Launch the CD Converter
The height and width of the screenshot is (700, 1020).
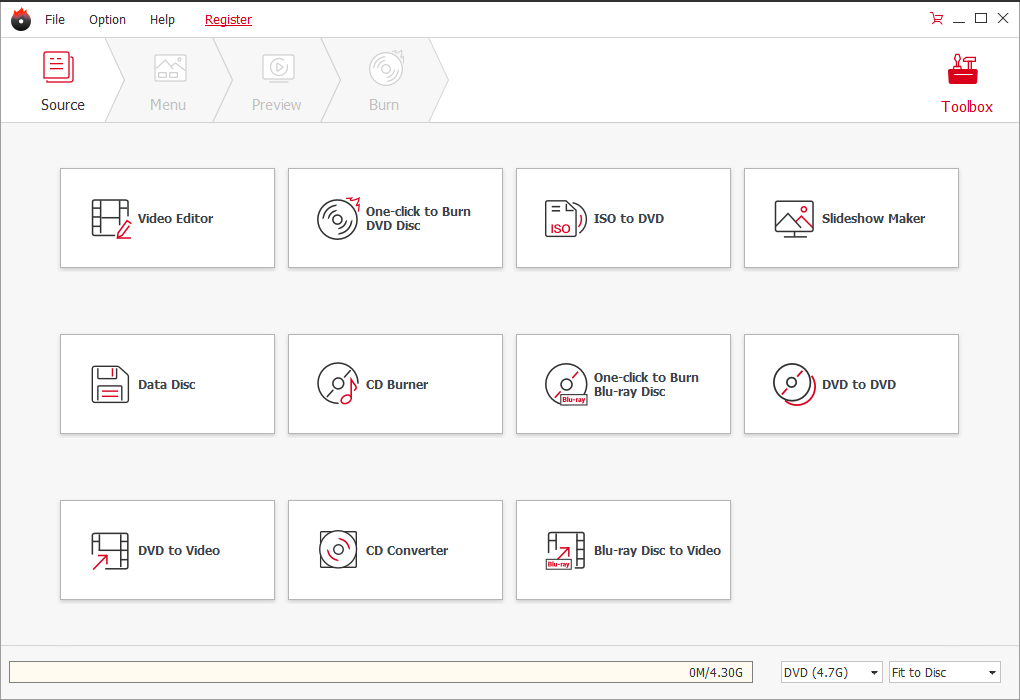click(395, 550)
